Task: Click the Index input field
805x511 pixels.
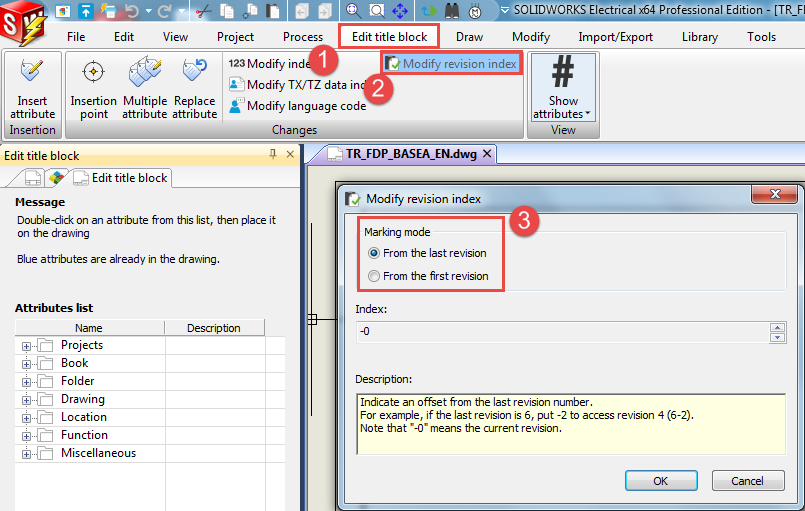Action: pos(563,332)
